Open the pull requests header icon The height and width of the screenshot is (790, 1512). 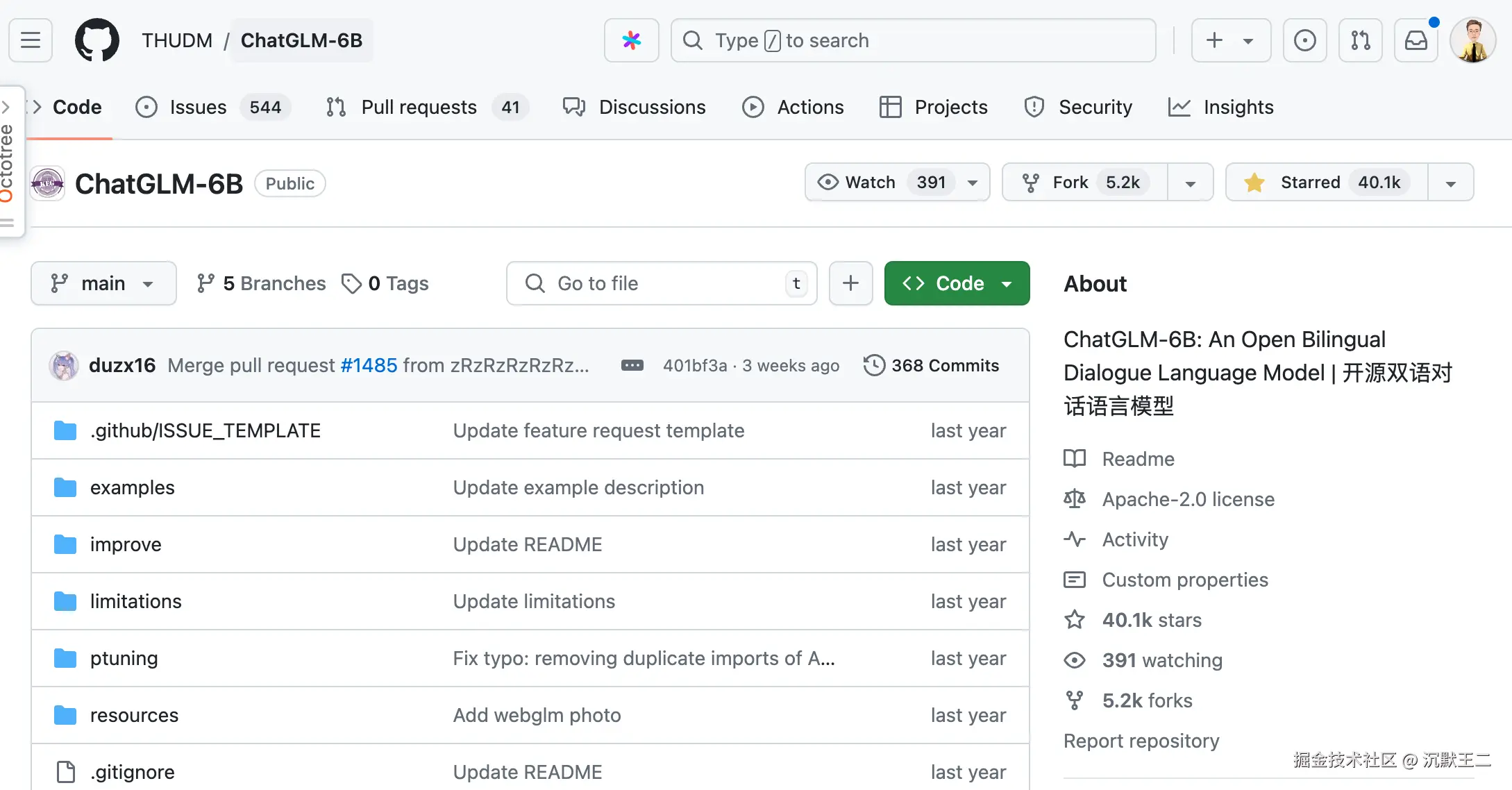pos(1360,40)
